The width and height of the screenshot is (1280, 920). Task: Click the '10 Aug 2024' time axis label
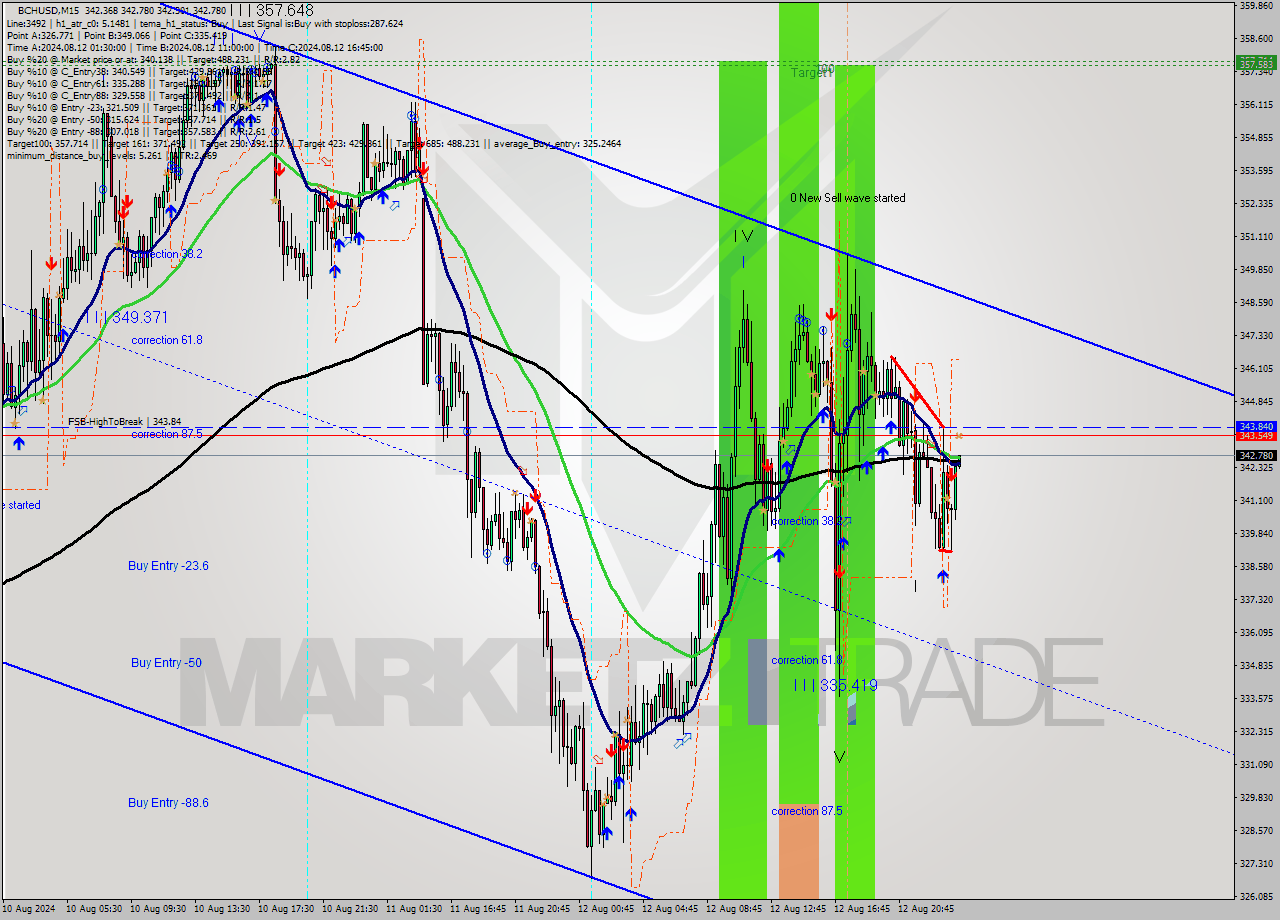click(x=29, y=909)
